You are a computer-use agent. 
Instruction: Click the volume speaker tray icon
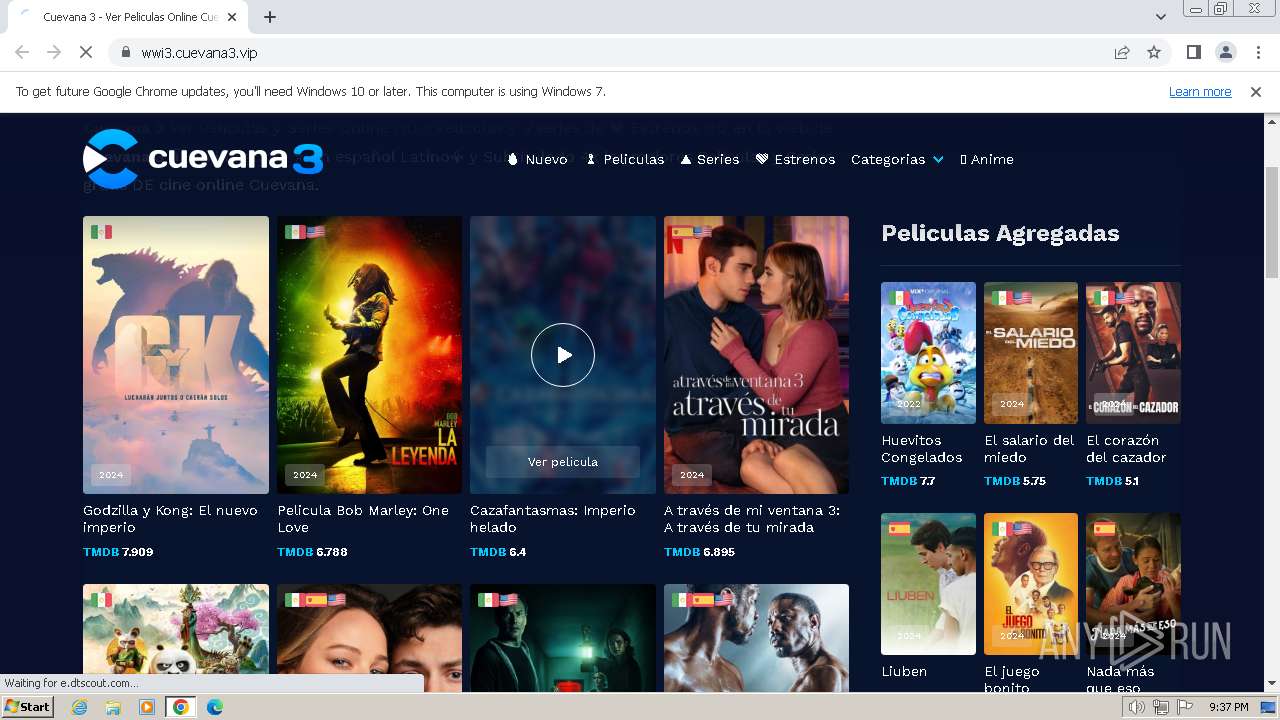1137,707
